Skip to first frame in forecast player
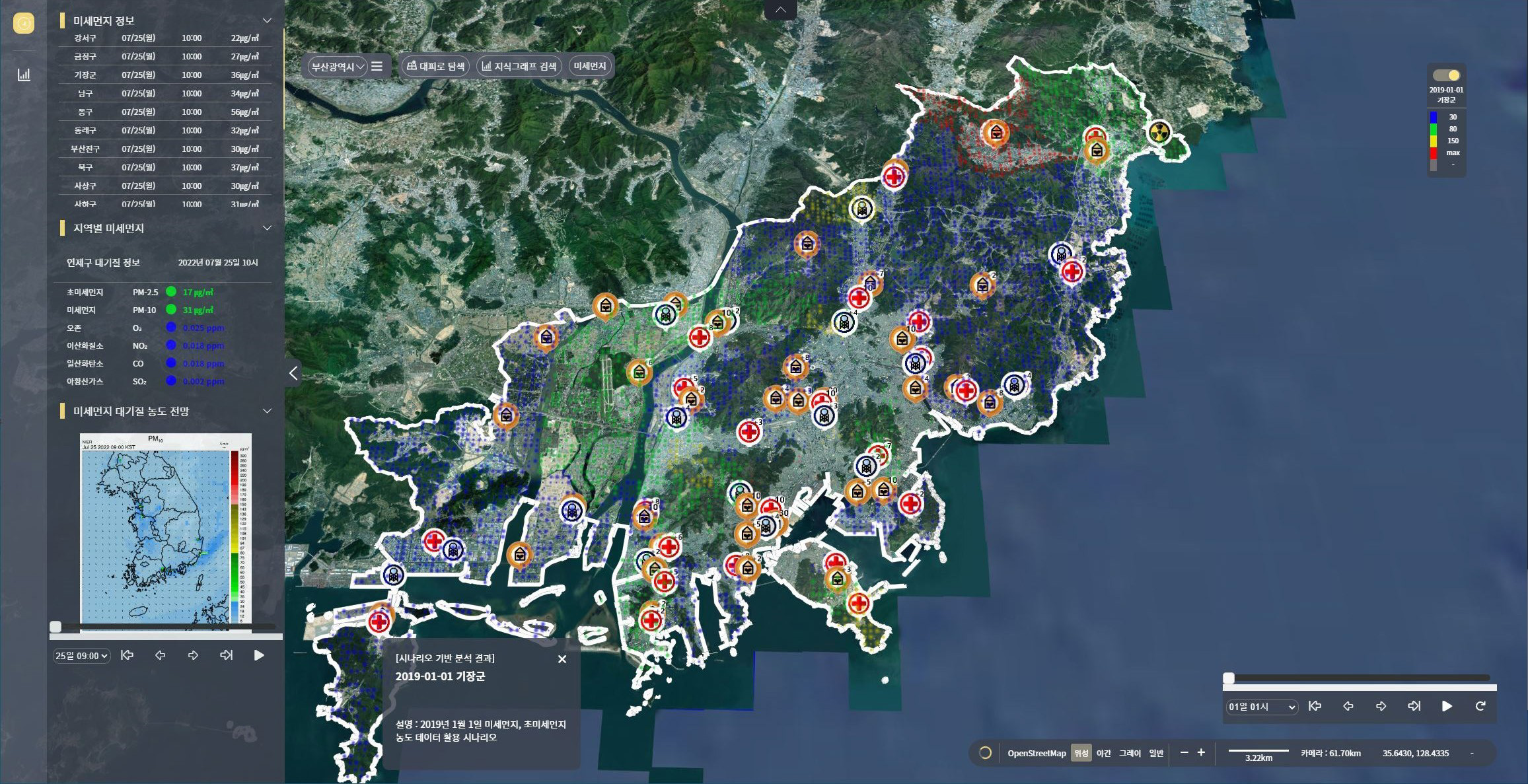This screenshot has height=784, width=1528. (x=127, y=655)
